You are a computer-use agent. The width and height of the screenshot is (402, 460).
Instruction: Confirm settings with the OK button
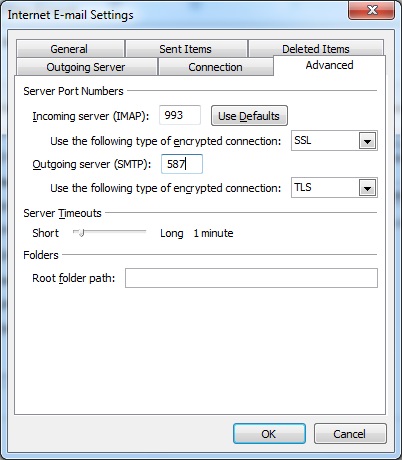click(x=269, y=434)
